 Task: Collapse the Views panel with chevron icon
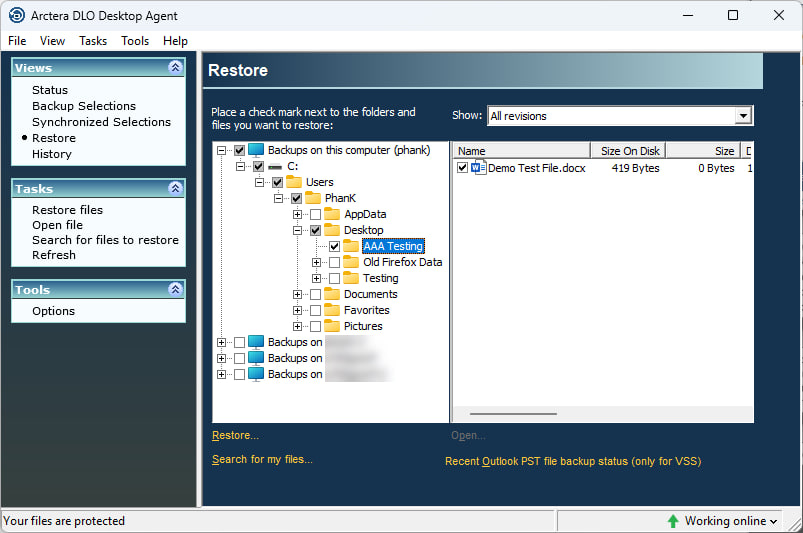pyautogui.click(x=175, y=68)
